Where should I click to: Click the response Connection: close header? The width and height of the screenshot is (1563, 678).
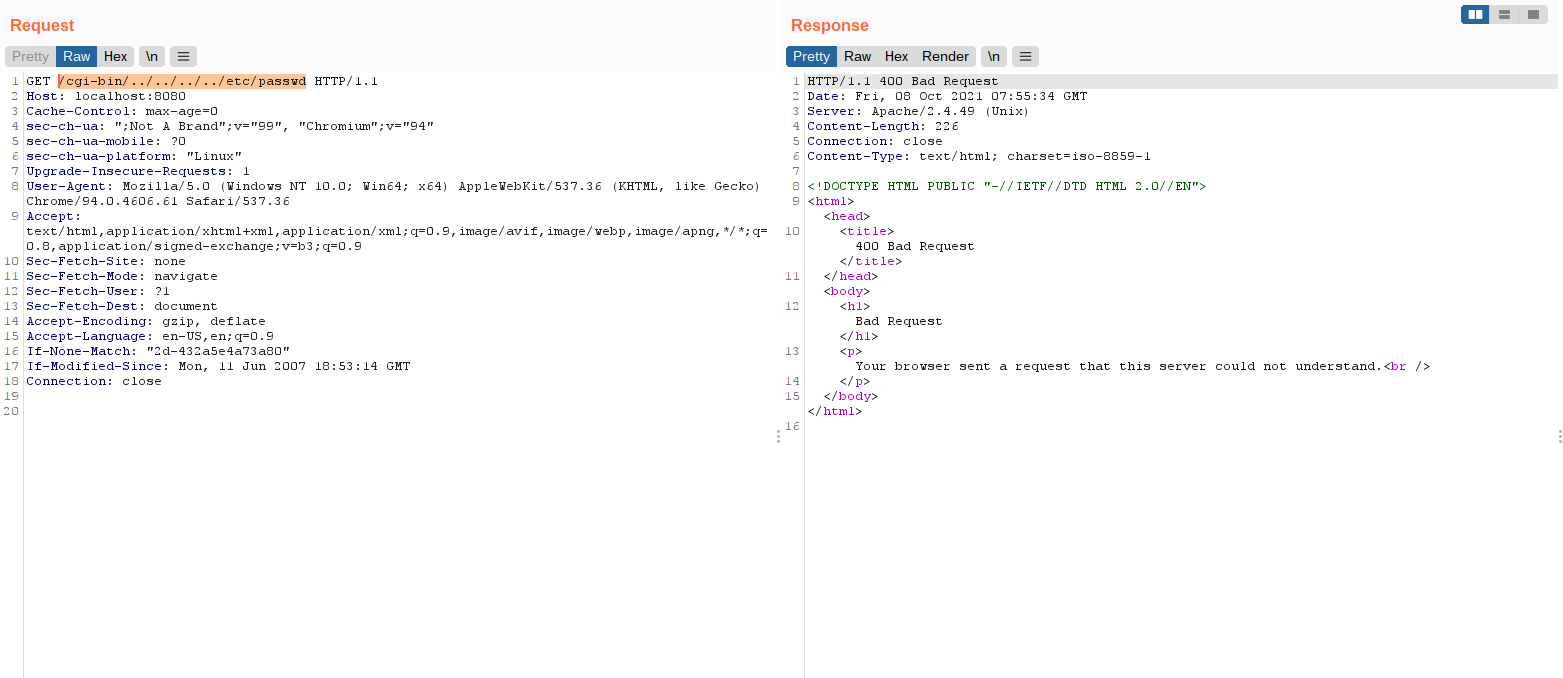(x=875, y=141)
